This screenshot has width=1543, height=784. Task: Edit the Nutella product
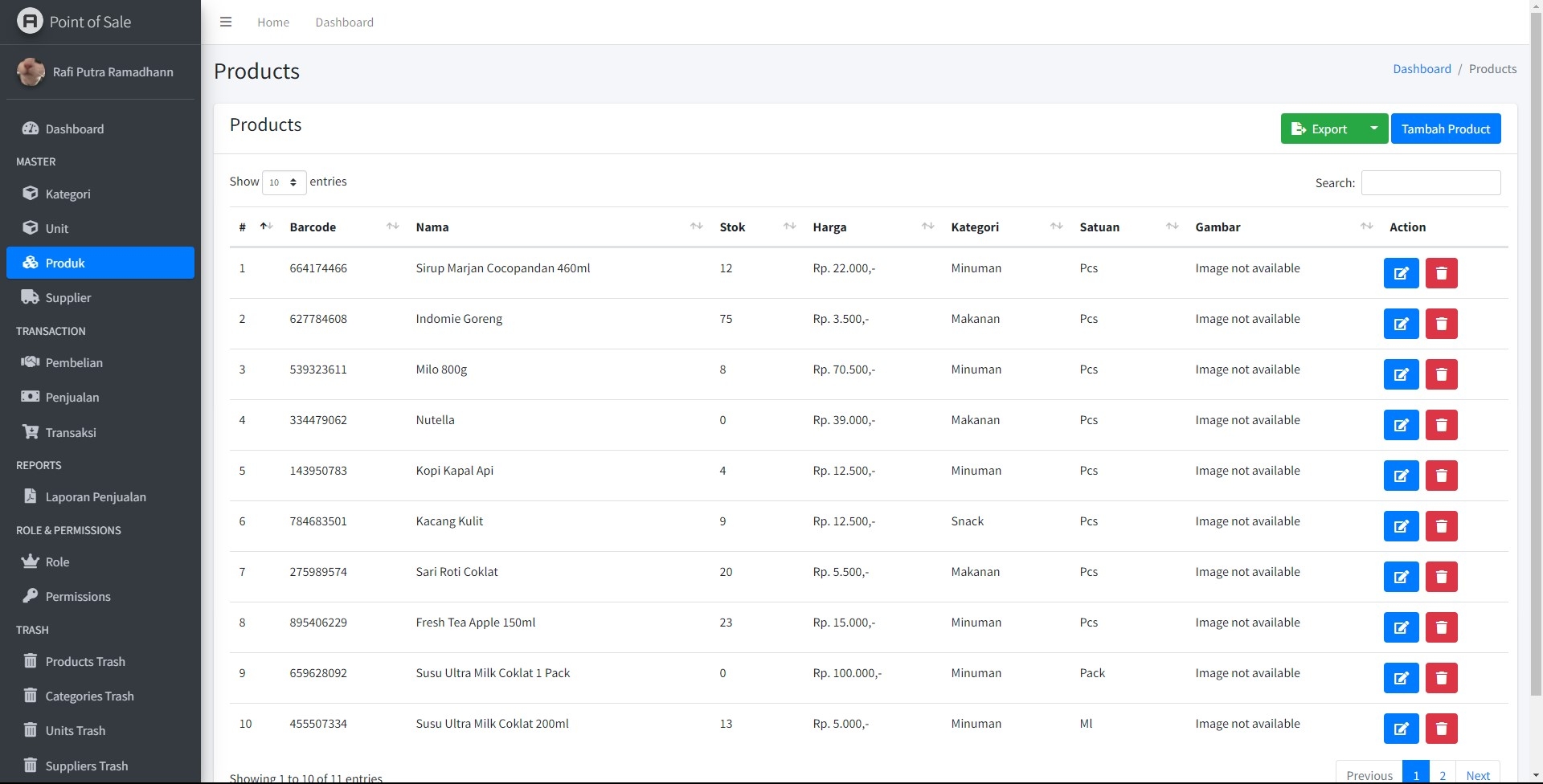1401,425
